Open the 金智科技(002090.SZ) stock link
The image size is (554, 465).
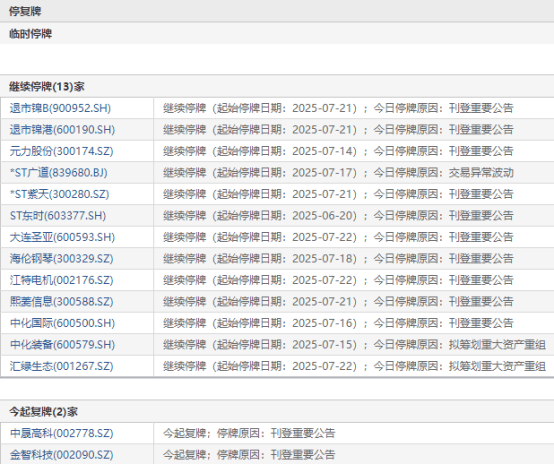tap(61, 455)
